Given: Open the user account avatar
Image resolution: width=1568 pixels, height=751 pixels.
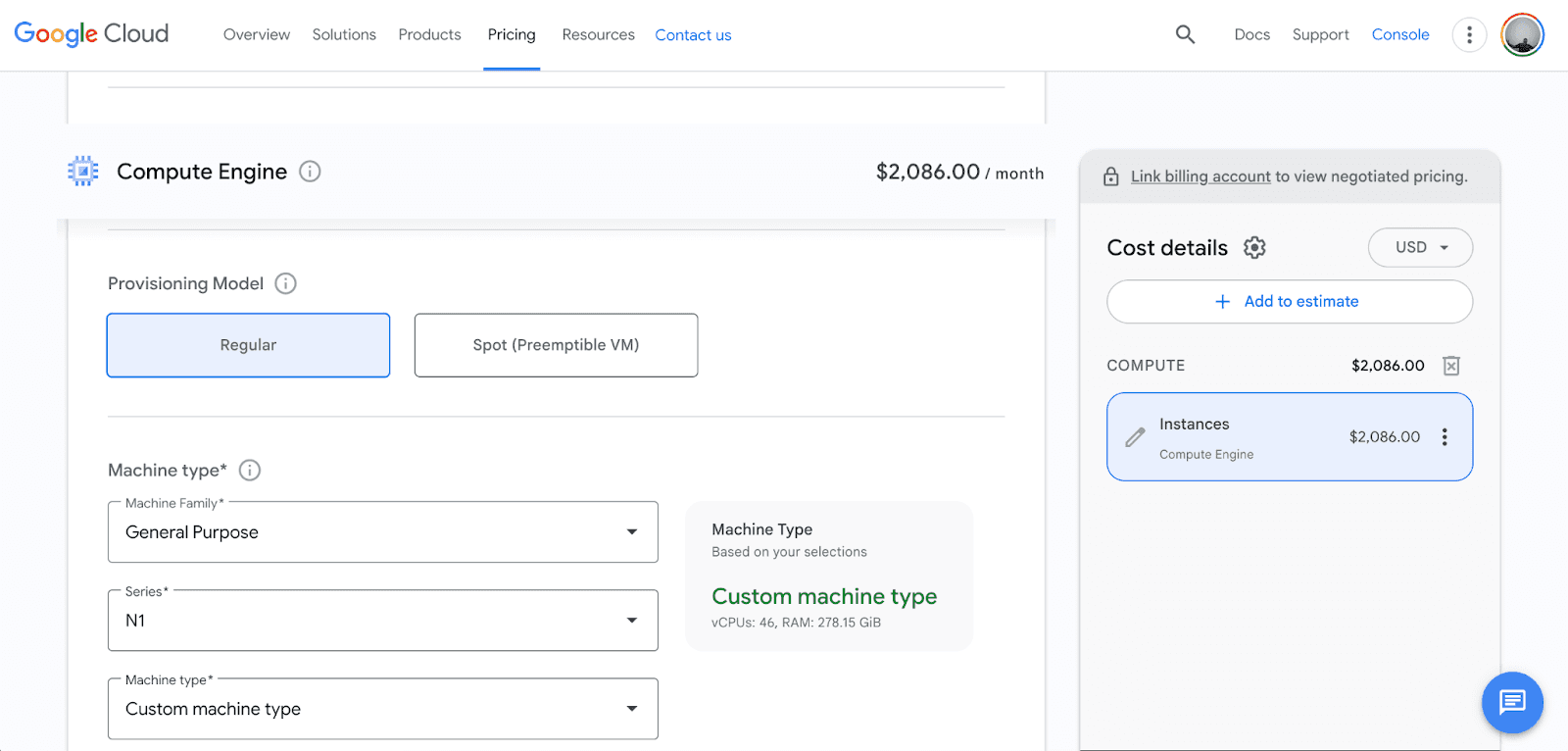Looking at the screenshot, I should [1522, 35].
